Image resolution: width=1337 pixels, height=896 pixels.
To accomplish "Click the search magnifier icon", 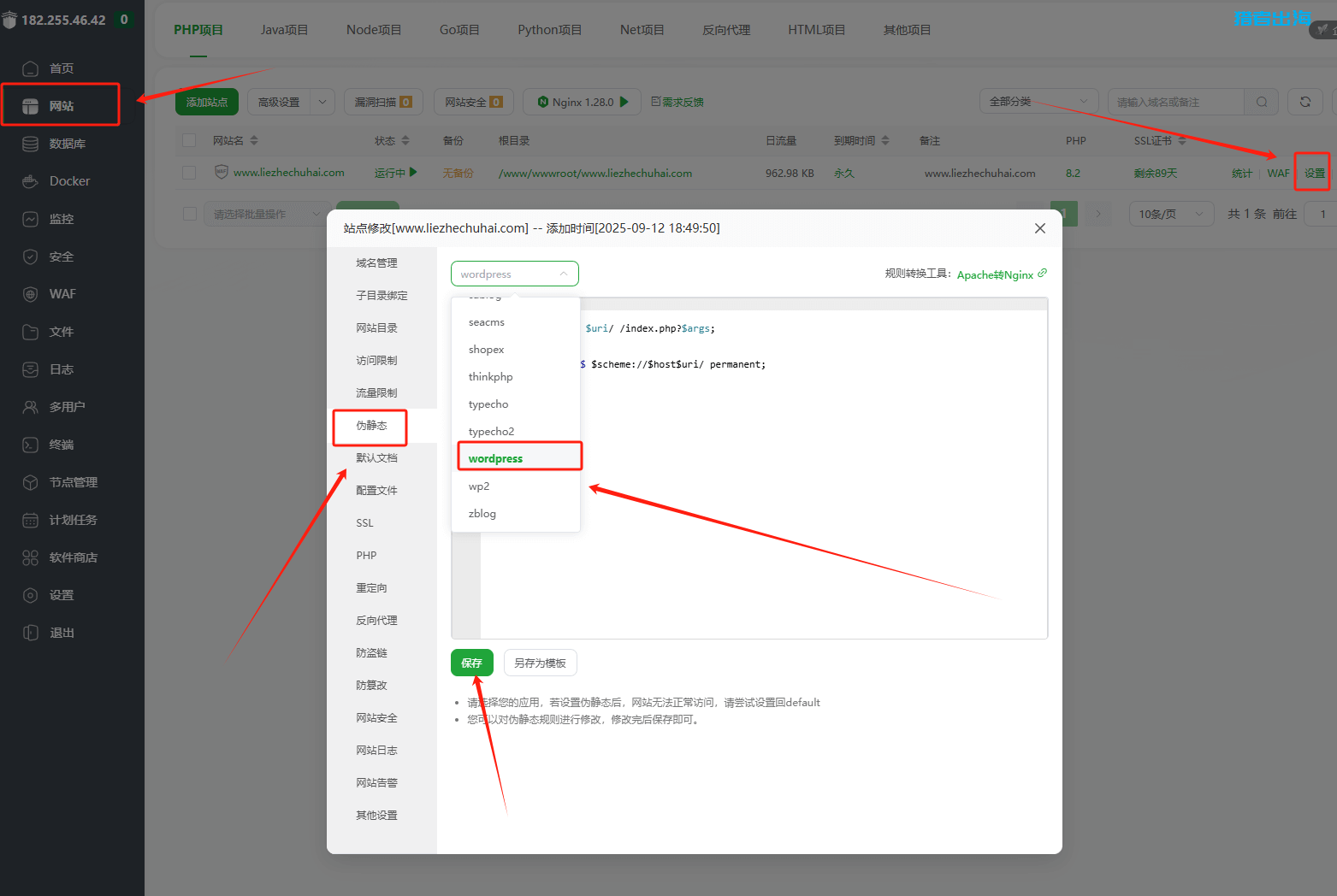I will (x=1261, y=102).
